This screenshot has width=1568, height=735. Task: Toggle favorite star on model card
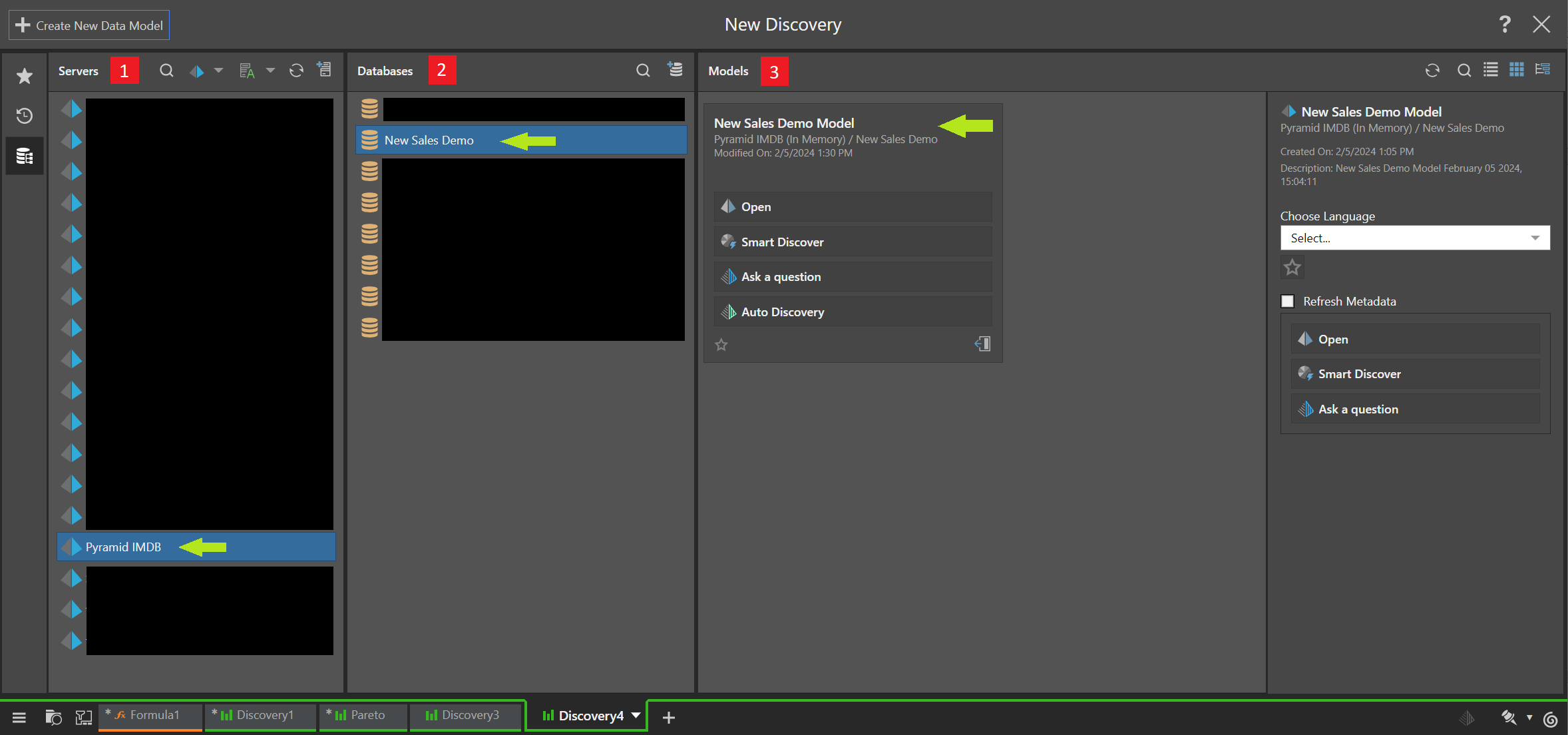click(721, 345)
